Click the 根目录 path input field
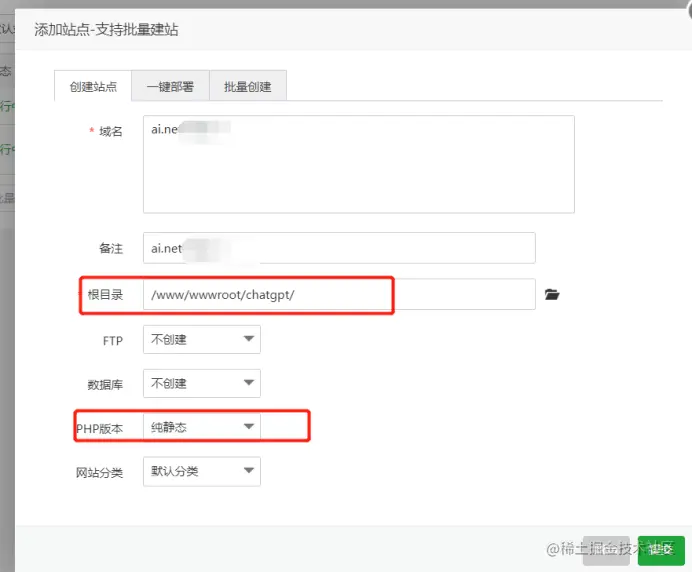This screenshot has height=573, width=692. pyautogui.click(x=339, y=294)
